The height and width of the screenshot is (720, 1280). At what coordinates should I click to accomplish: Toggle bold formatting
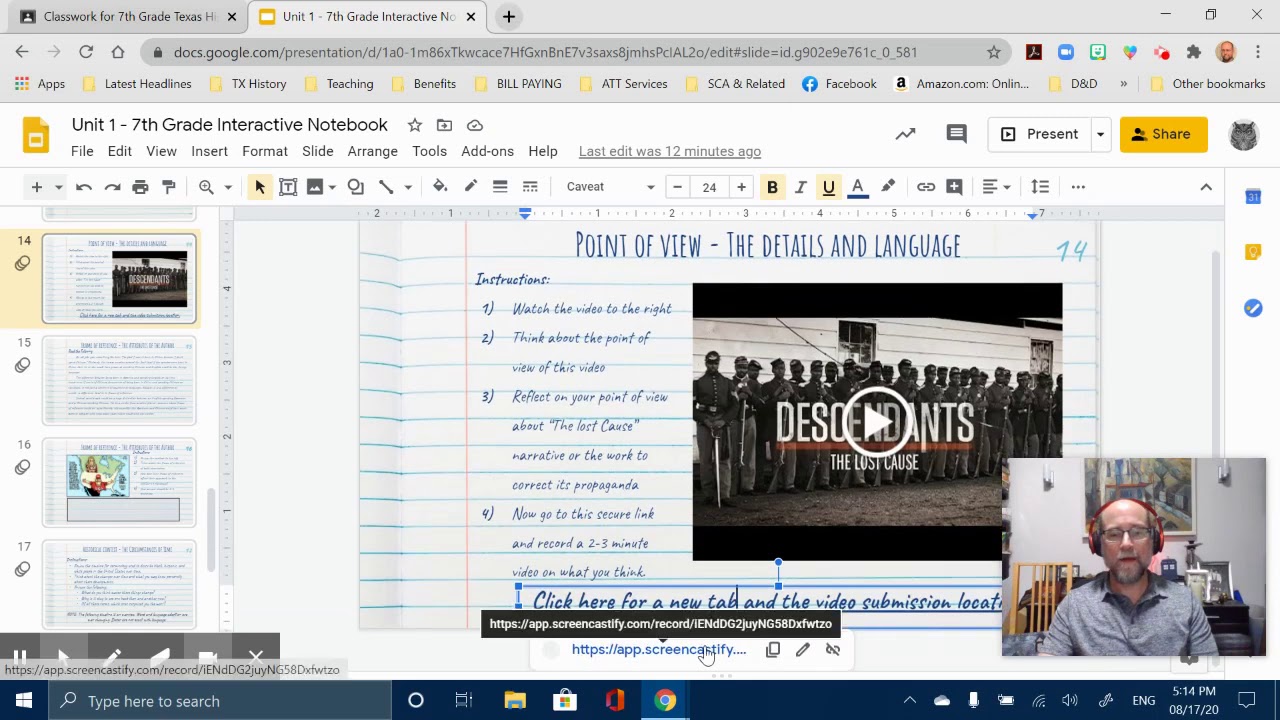coord(772,187)
